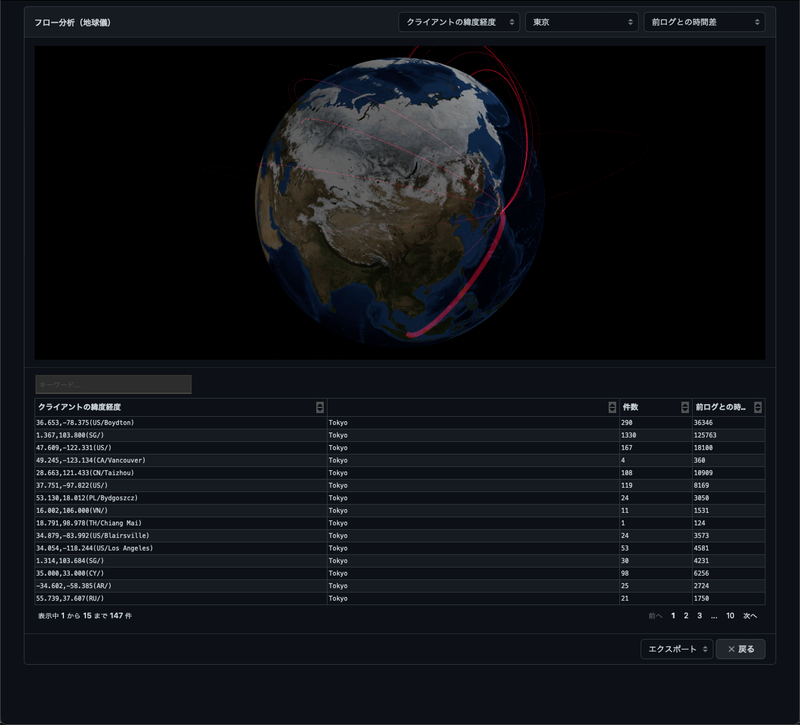Go to page 2 of results
The height and width of the screenshot is (725, 800).
(686, 616)
